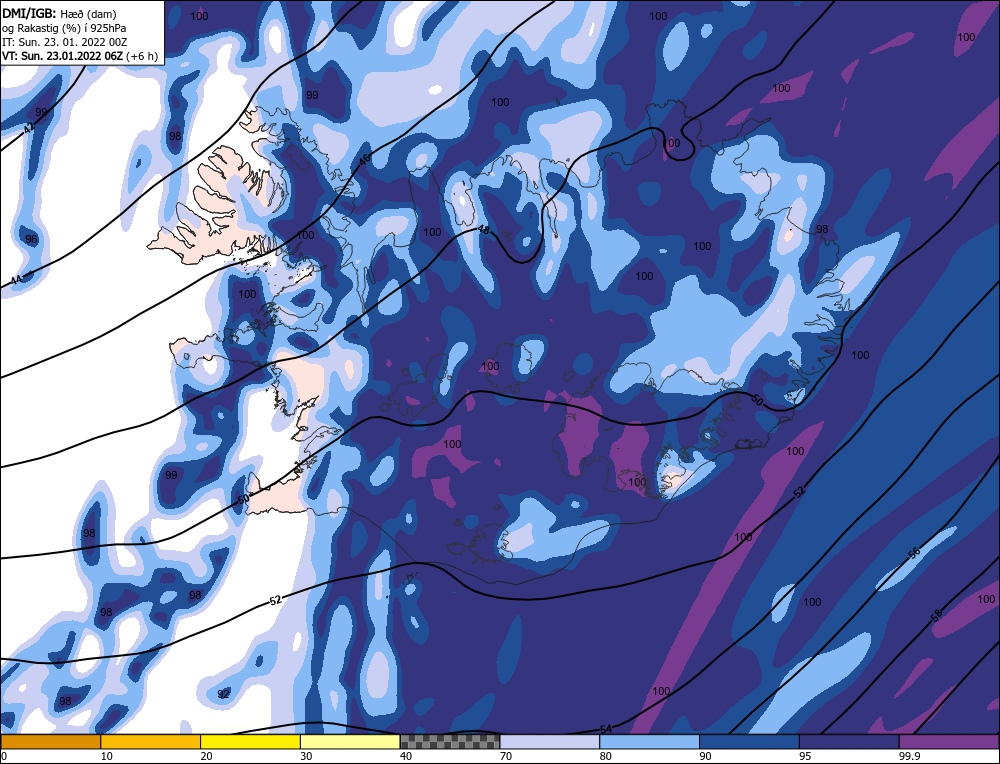Click the orange 0-10 legend swatch

click(50, 742)
